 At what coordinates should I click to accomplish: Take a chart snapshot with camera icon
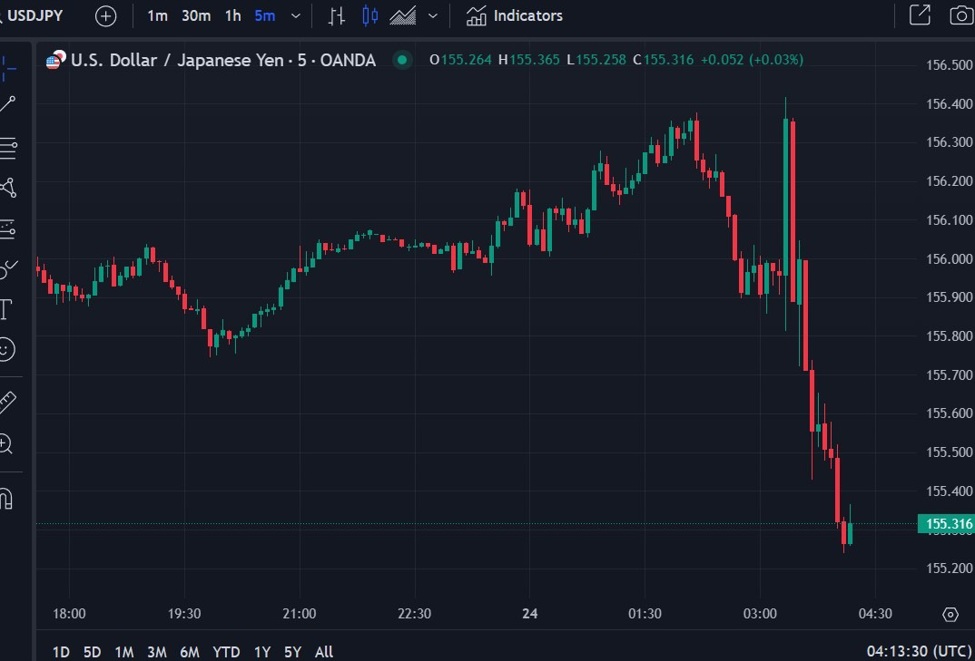click(x=960, y=15)
